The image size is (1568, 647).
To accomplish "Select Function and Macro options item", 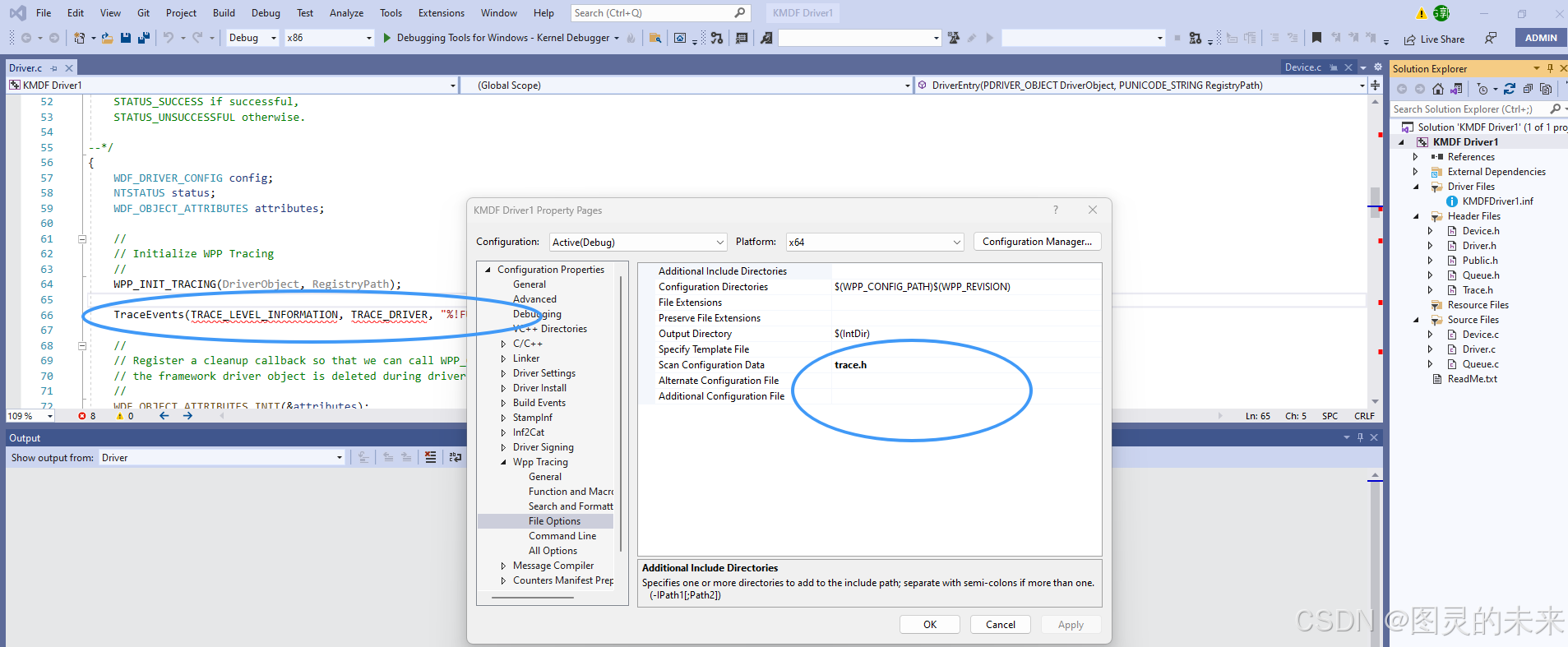I will (x=571, y=492).
